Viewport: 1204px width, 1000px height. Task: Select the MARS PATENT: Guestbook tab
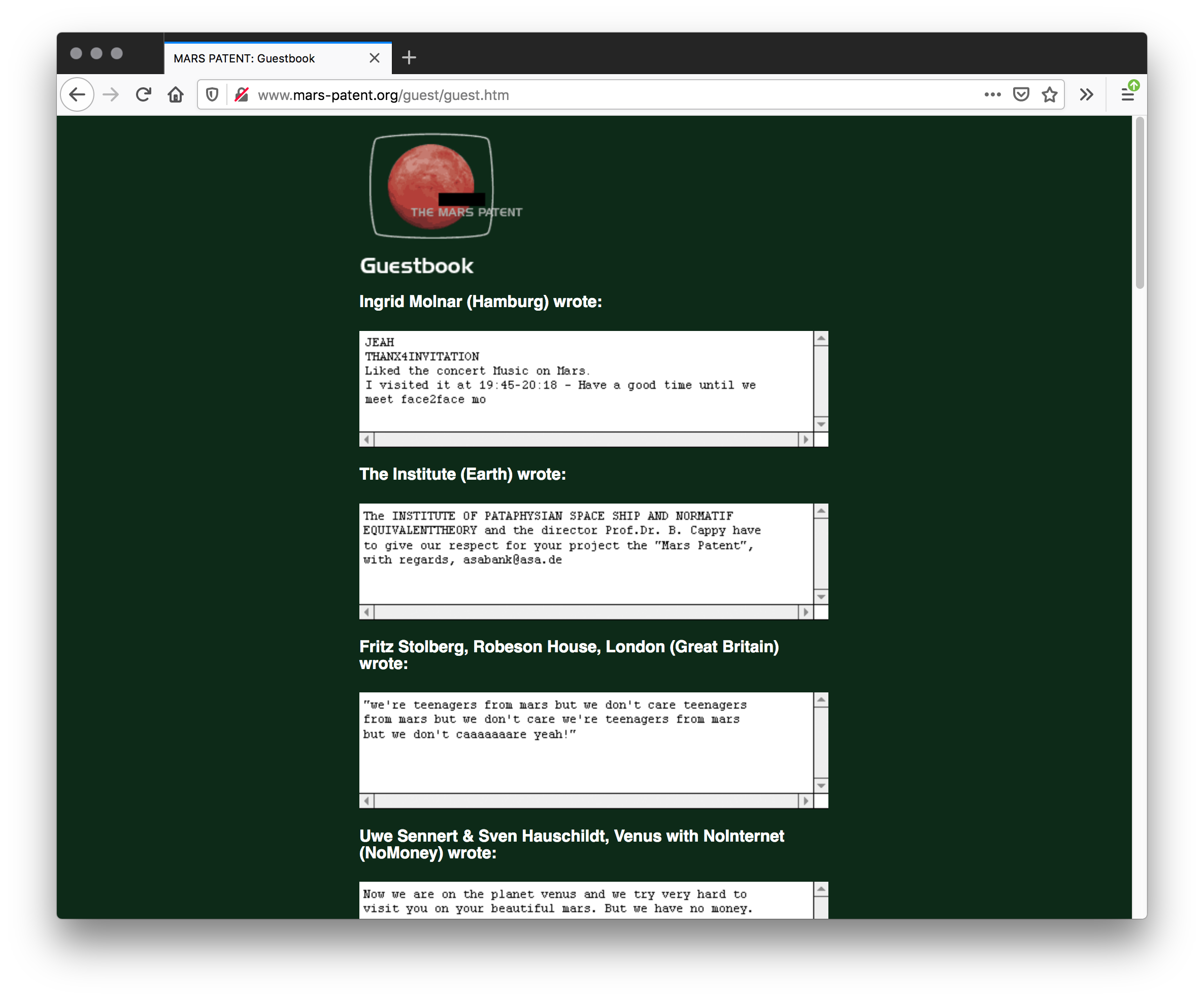(x=264, y=58)
